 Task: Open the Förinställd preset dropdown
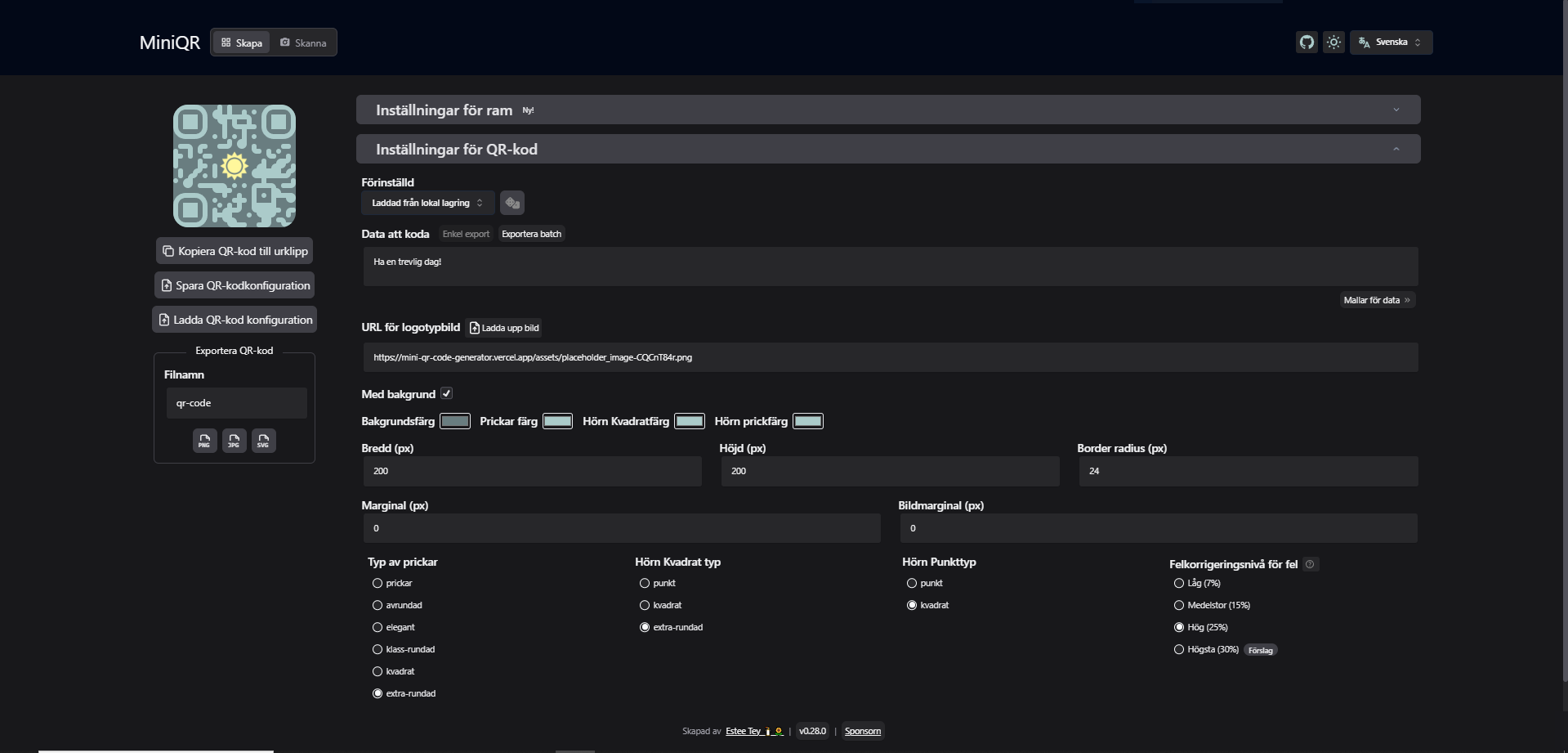(x=428, y=203)
